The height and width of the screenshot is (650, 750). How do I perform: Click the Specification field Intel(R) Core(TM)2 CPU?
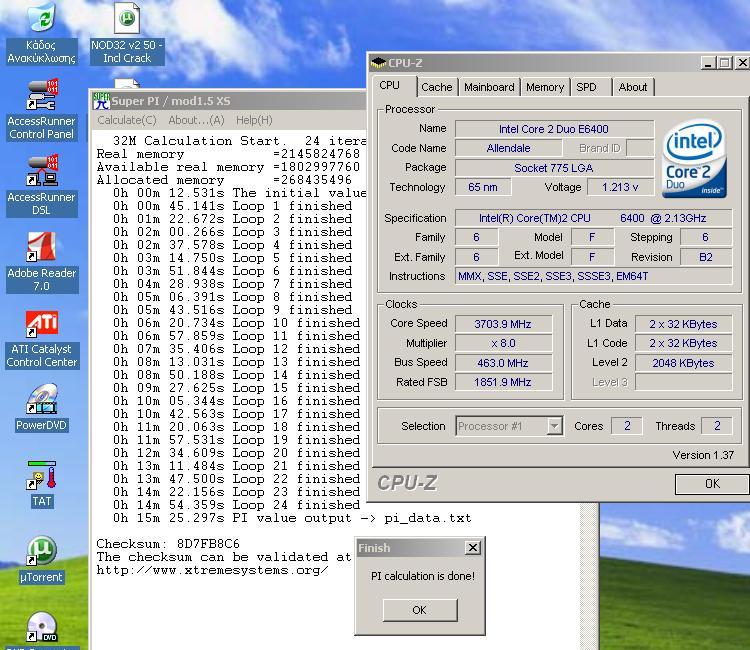pyautogui.click(x=593, y=218)
